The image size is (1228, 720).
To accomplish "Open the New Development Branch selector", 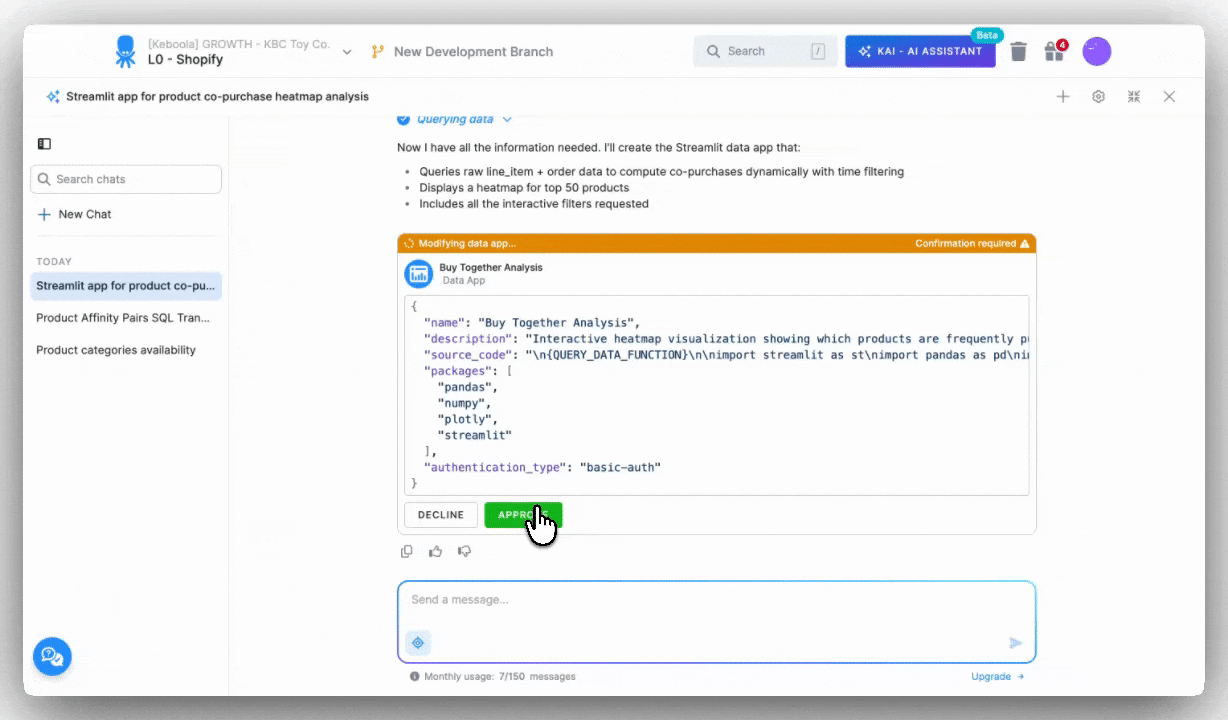I will coord(462,52).
